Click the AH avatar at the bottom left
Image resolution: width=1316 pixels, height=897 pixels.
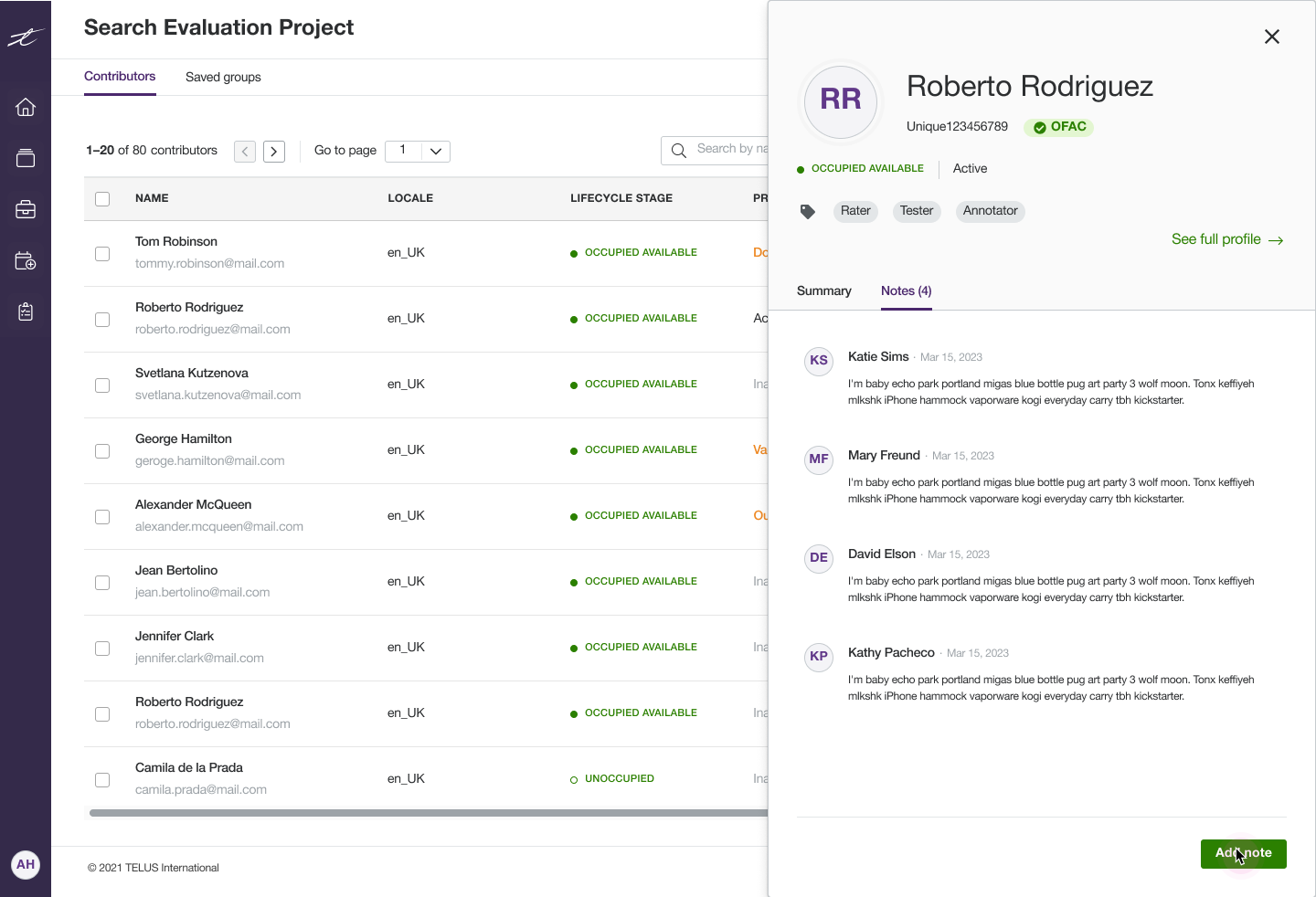(x=26, y=865)
